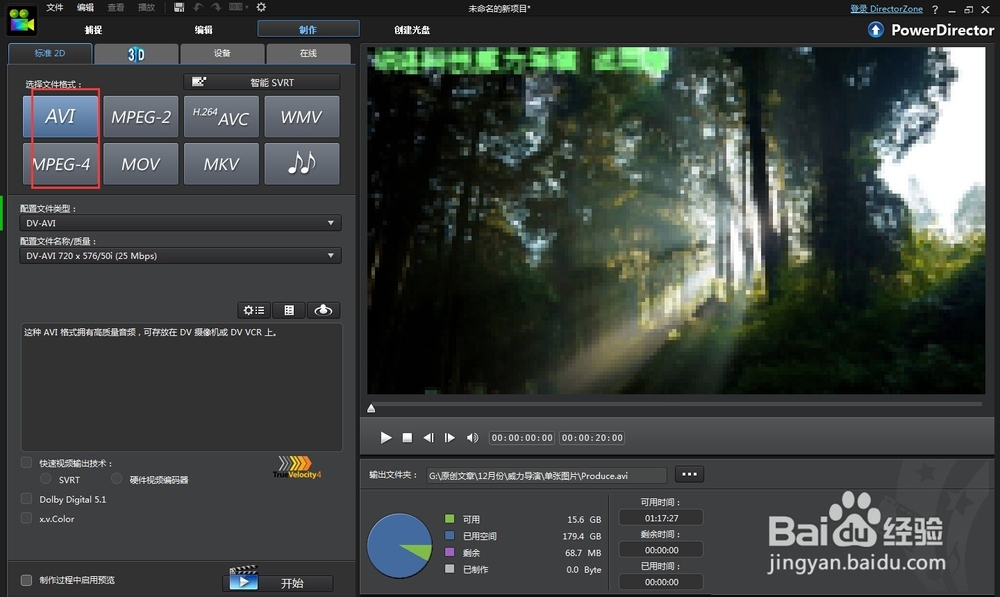This screenshot has width=1000, height=597.
Task: Choose MOV as output format
Action: point(140,164)
